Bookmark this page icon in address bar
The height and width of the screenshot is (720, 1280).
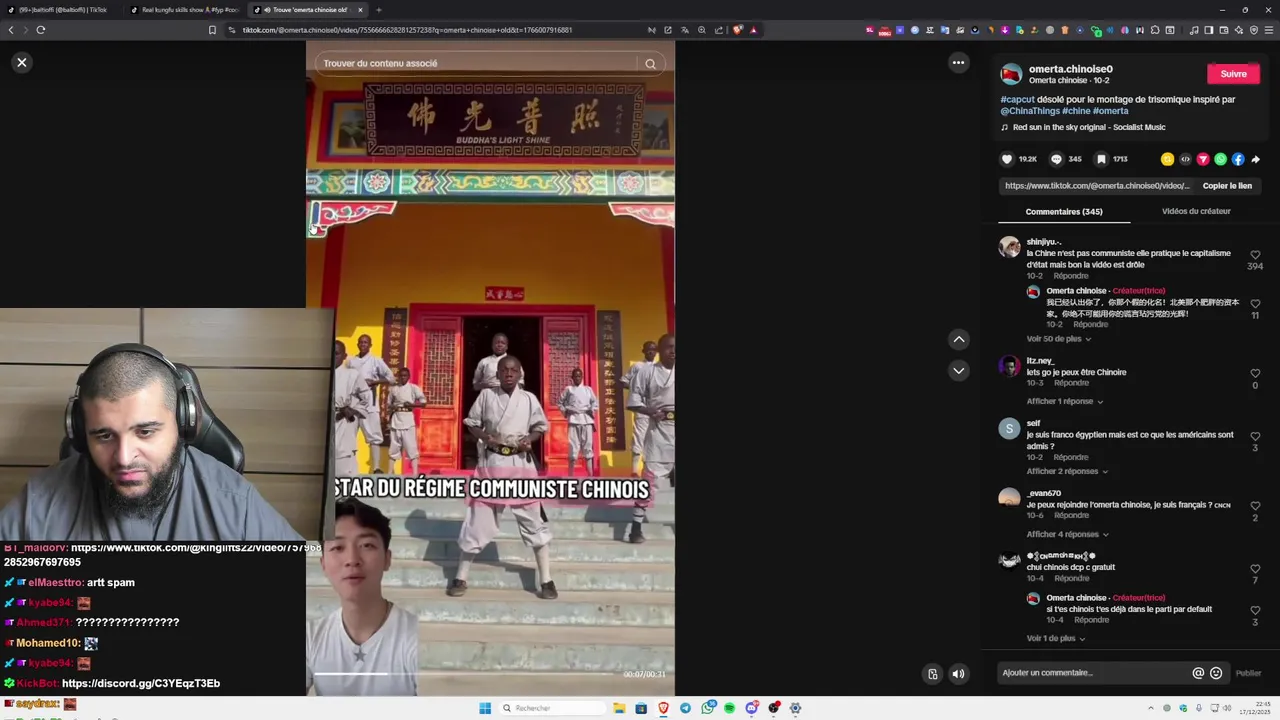212,30
